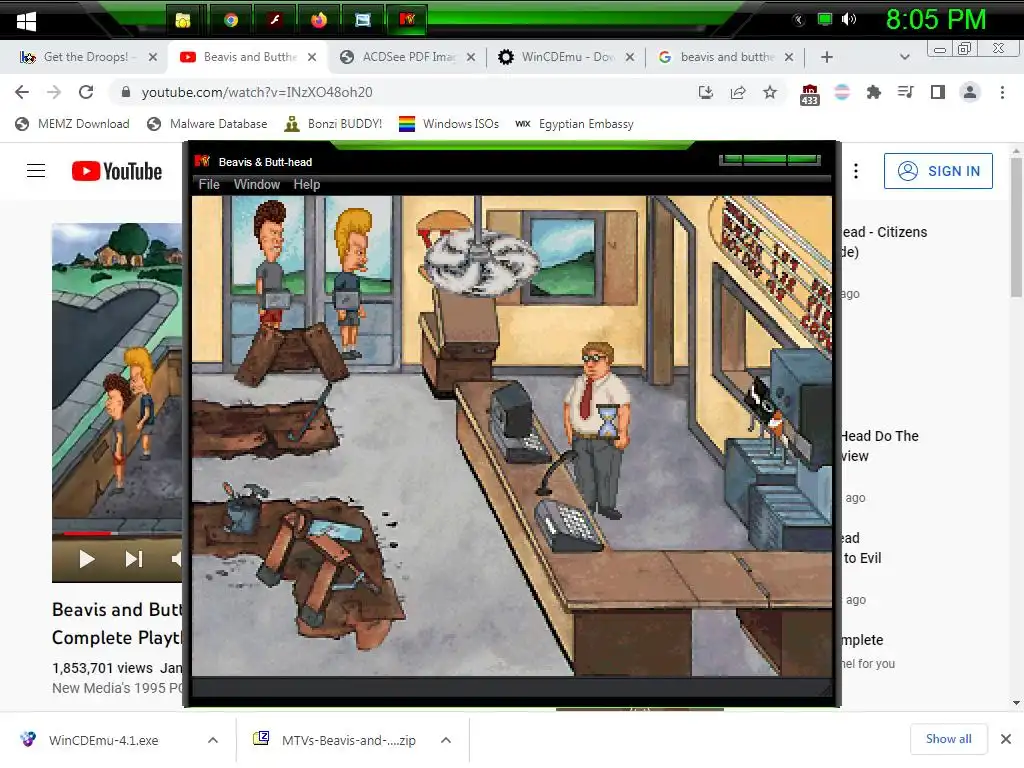Go back to the previous page
Image resolution: width=1024 pixels, height=768 pixels.
click(x=22, y=92)
